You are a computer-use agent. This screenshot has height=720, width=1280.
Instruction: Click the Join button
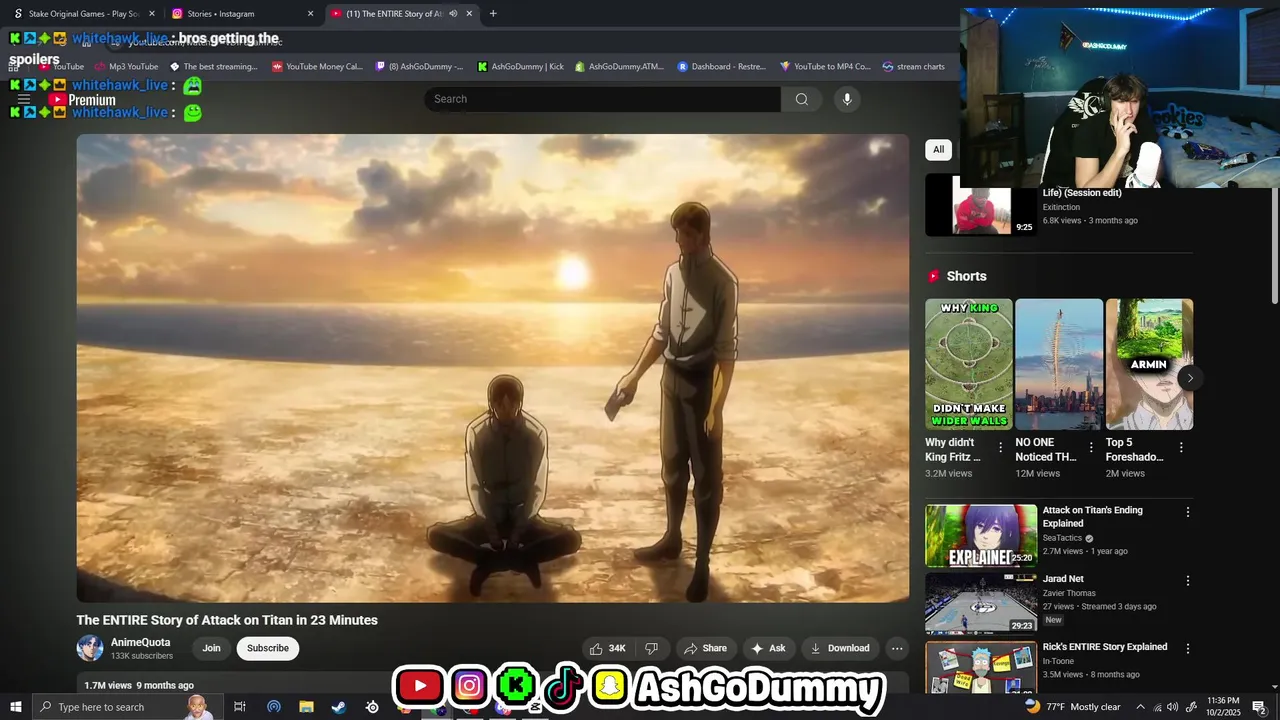pos(211,648)
